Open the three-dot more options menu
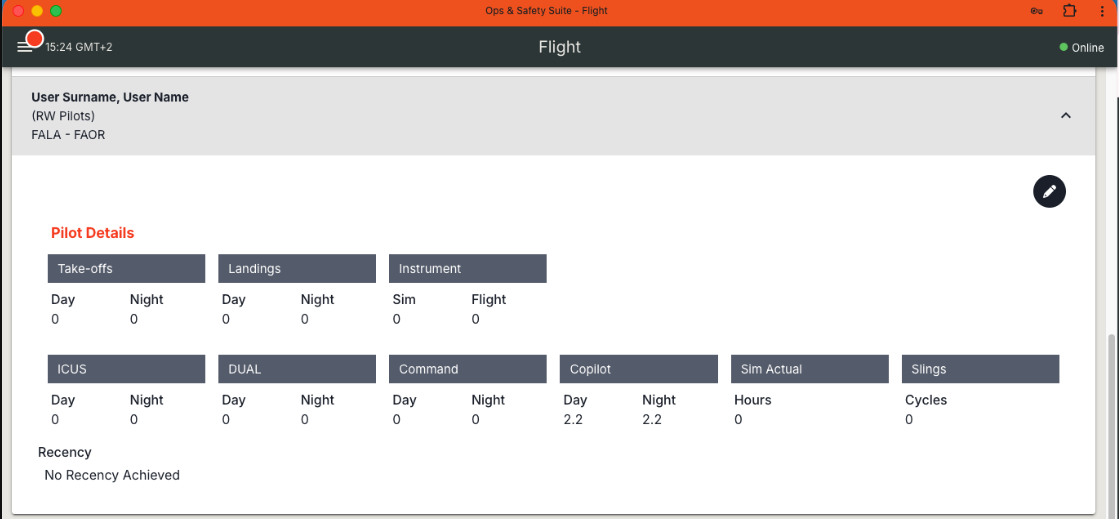Viewport: 1119px width, 519px height. click(x=1102, y=11)
